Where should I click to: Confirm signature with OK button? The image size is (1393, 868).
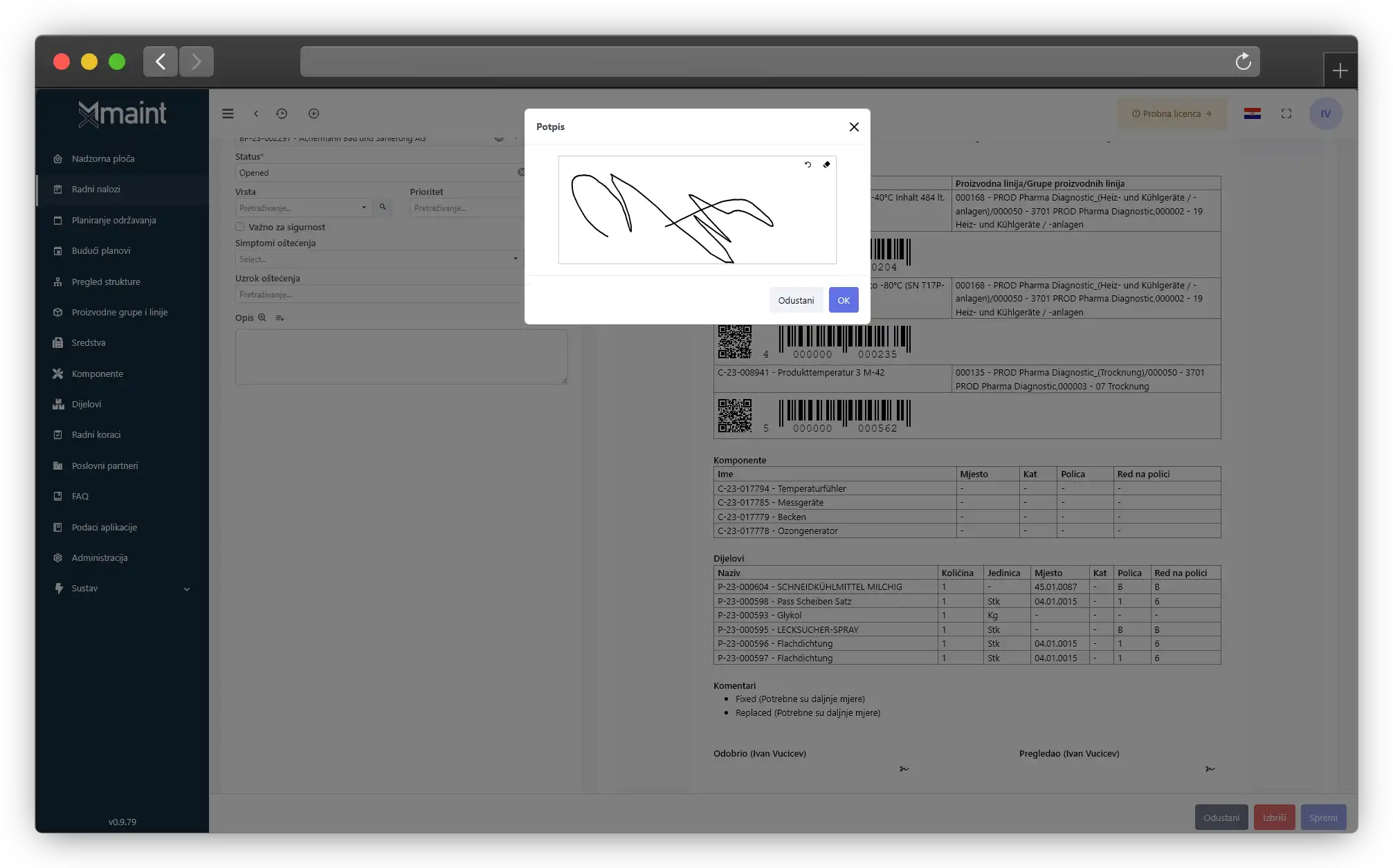click(x=844, y=300)
